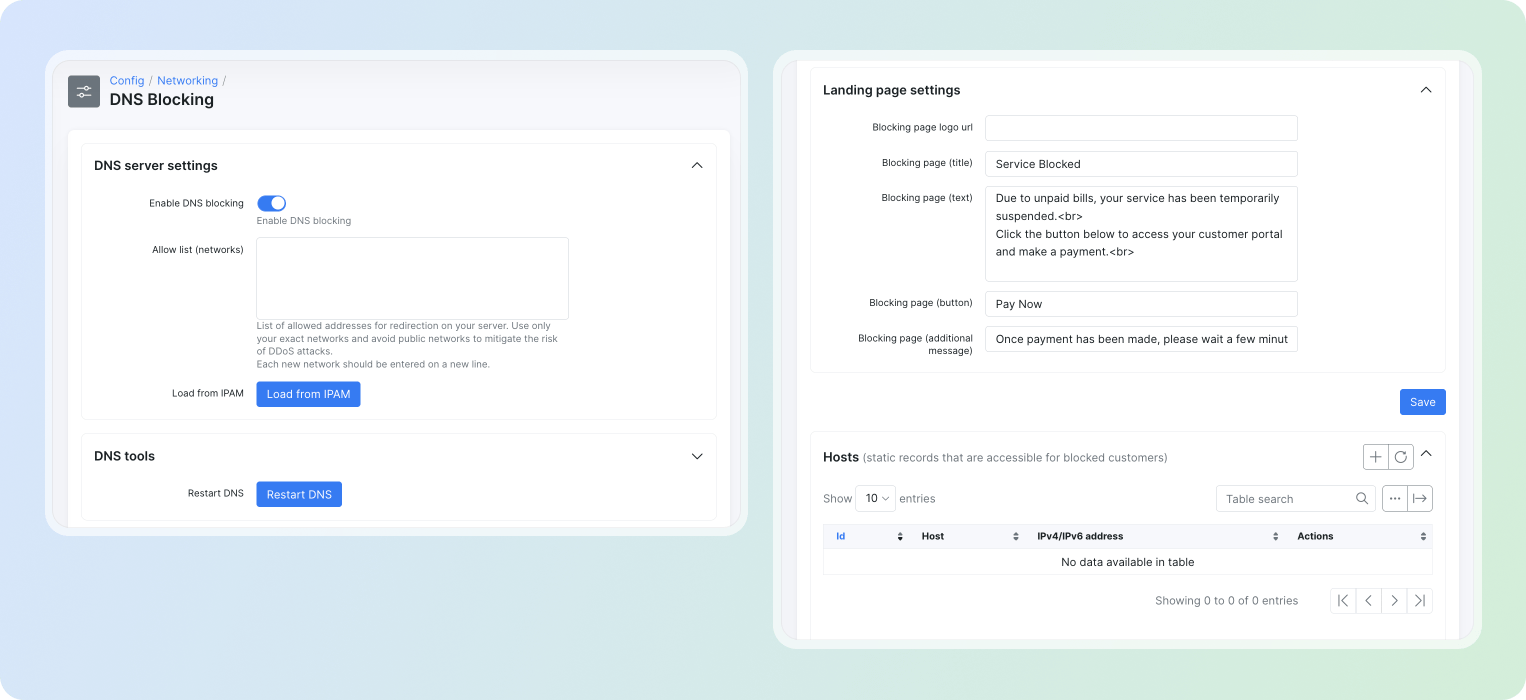Toggle Enable DNS blocking switch
1526x700 pixels.
[x=272, y=203]
